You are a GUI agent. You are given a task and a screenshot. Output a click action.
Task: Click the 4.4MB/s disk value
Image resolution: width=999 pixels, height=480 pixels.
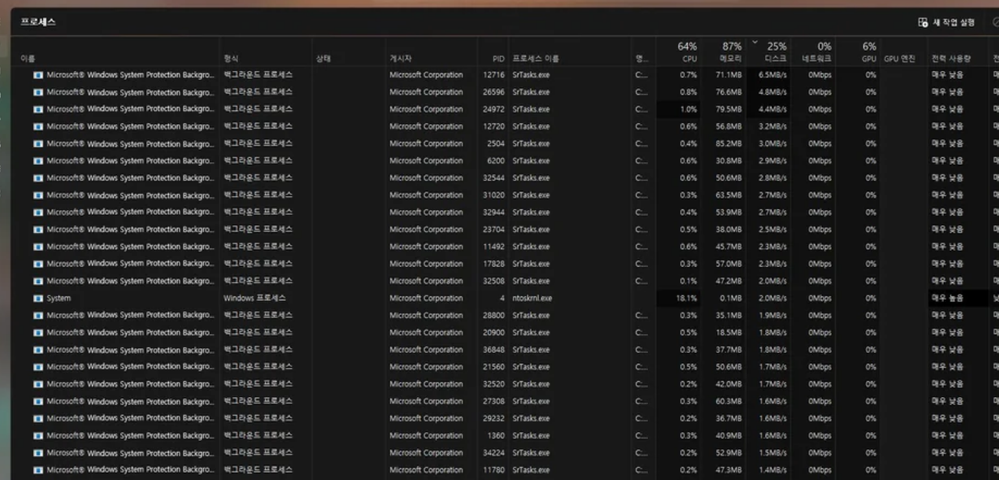(772, 110)
